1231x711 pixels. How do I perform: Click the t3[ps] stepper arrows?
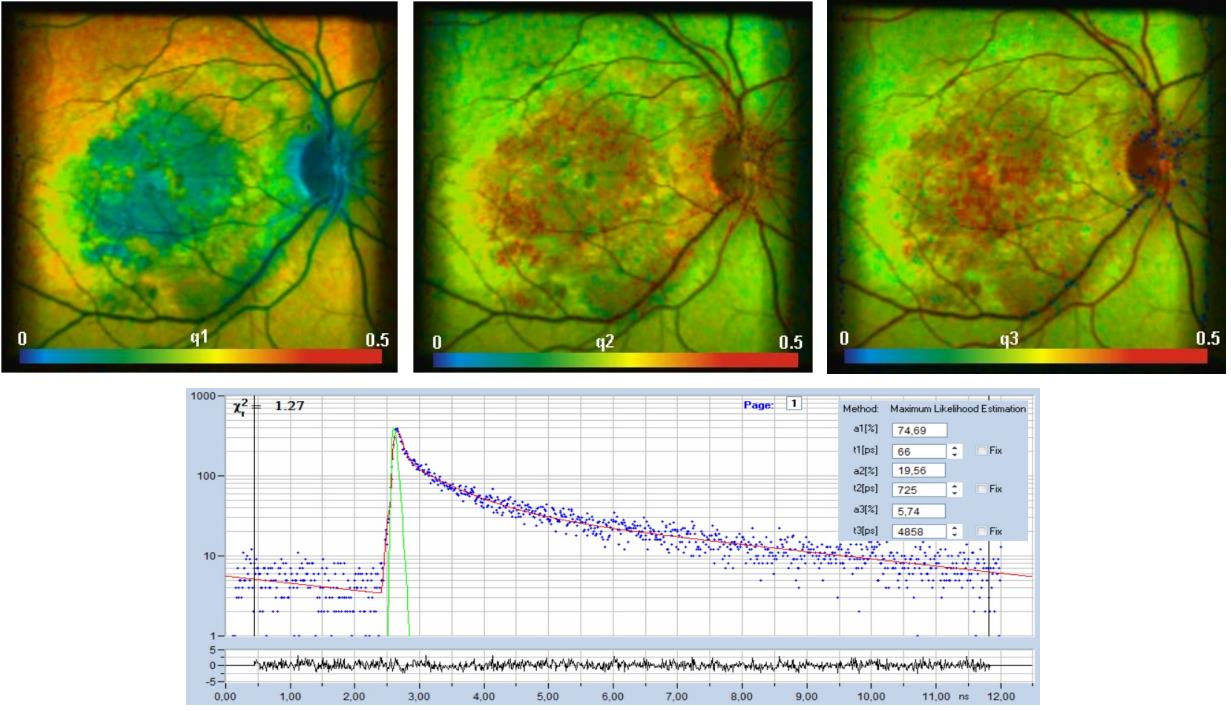coord(955,531)
